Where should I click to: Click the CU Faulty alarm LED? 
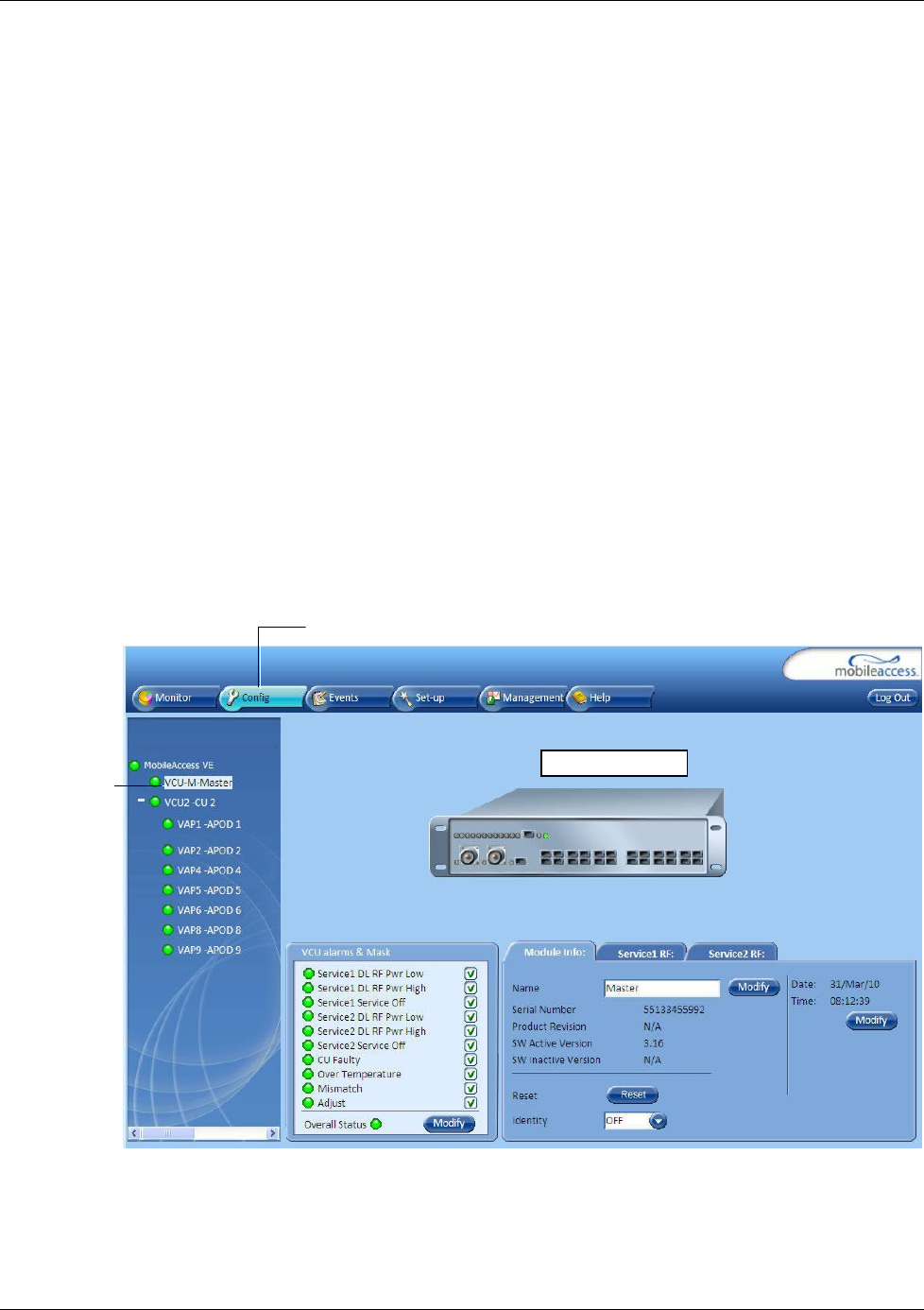308,1060
